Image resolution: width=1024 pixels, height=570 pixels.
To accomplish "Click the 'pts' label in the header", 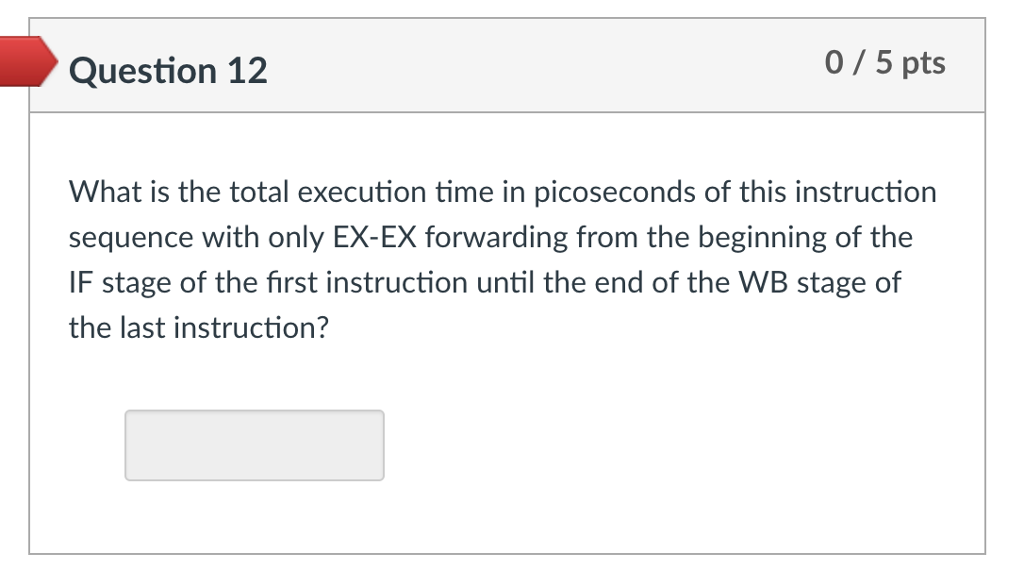I will pos(923,63).
